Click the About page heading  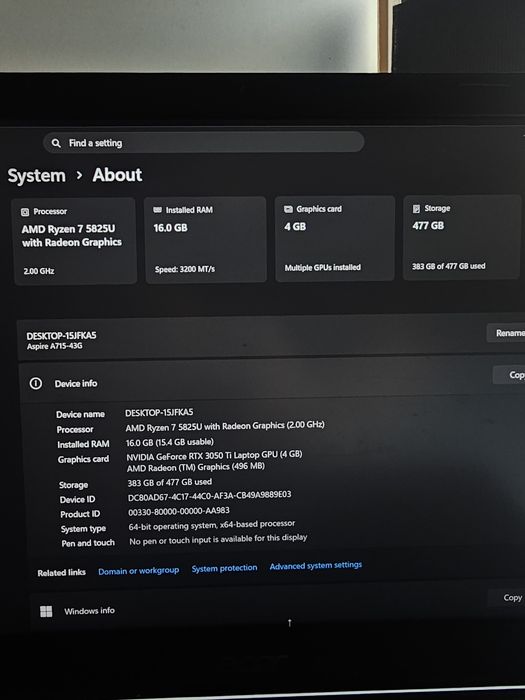click(x=117, y=175)
